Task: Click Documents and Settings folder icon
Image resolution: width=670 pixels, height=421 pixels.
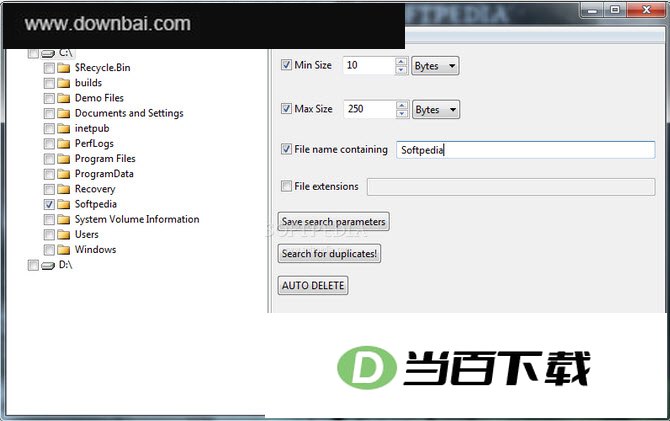Action: [64, 113]
